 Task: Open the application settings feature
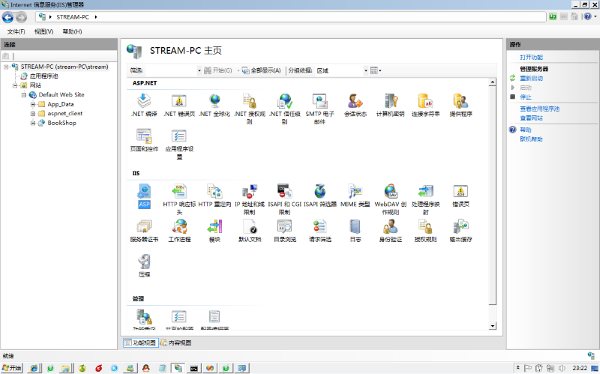(x=179, y=144)
